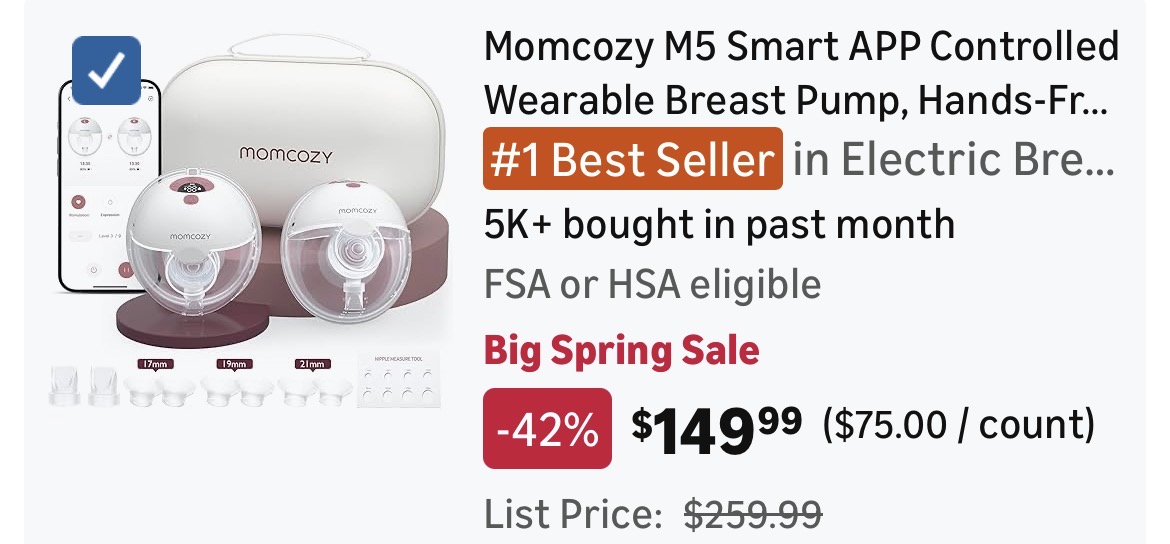Click the ($75.00 / count) unit price
This screenshot has height=544, width=1170.
[958, 426]
